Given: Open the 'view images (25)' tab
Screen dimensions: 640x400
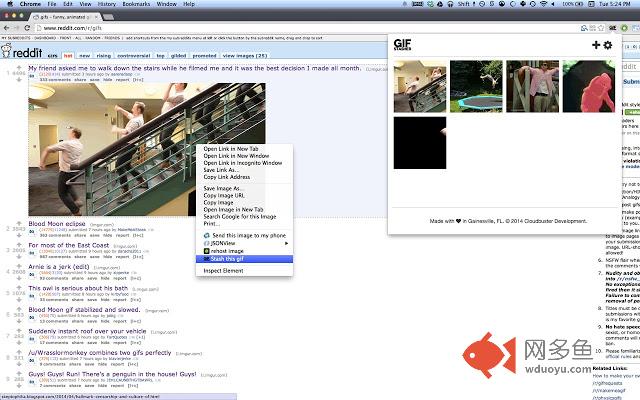Looking at the screenshot, I should [x=244, y=56].
